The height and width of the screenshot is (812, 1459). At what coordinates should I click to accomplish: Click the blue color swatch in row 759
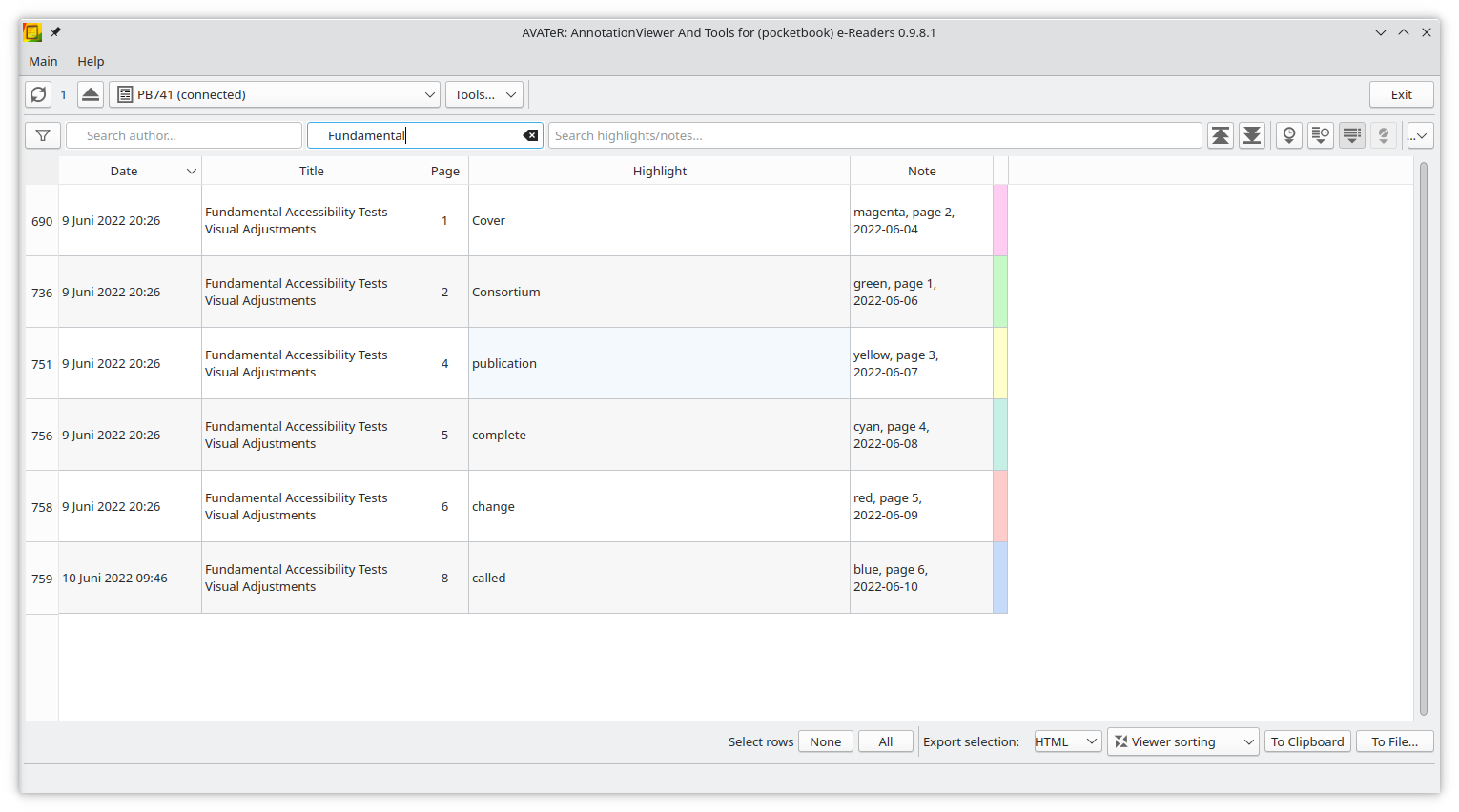coord(1000,578)
